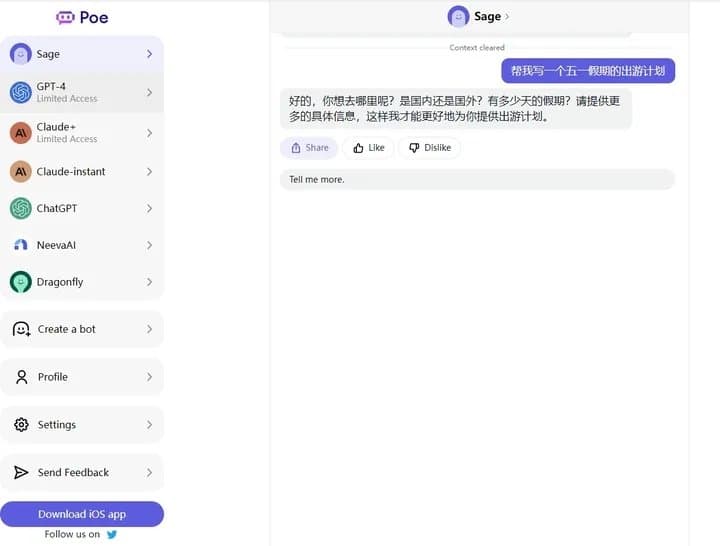
Task: Click the Profile person icon
Action: (x=21, y=377)
